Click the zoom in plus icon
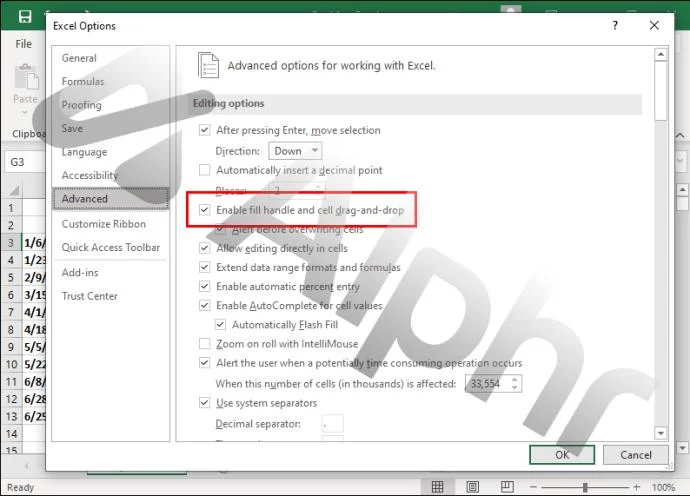Screen dimensions: 690x496 point(636,487)
